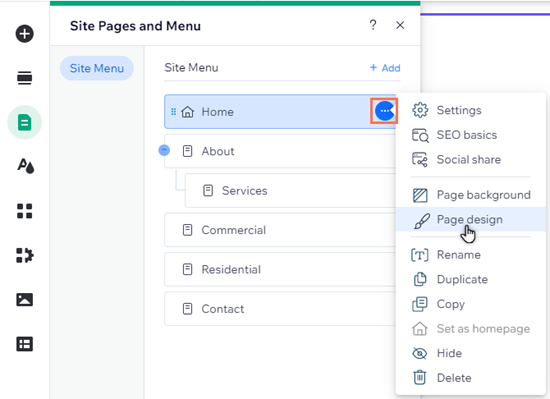Choose Duplicate in the context menu
This screenshot has height=399, width=550.
coord(471,279)
